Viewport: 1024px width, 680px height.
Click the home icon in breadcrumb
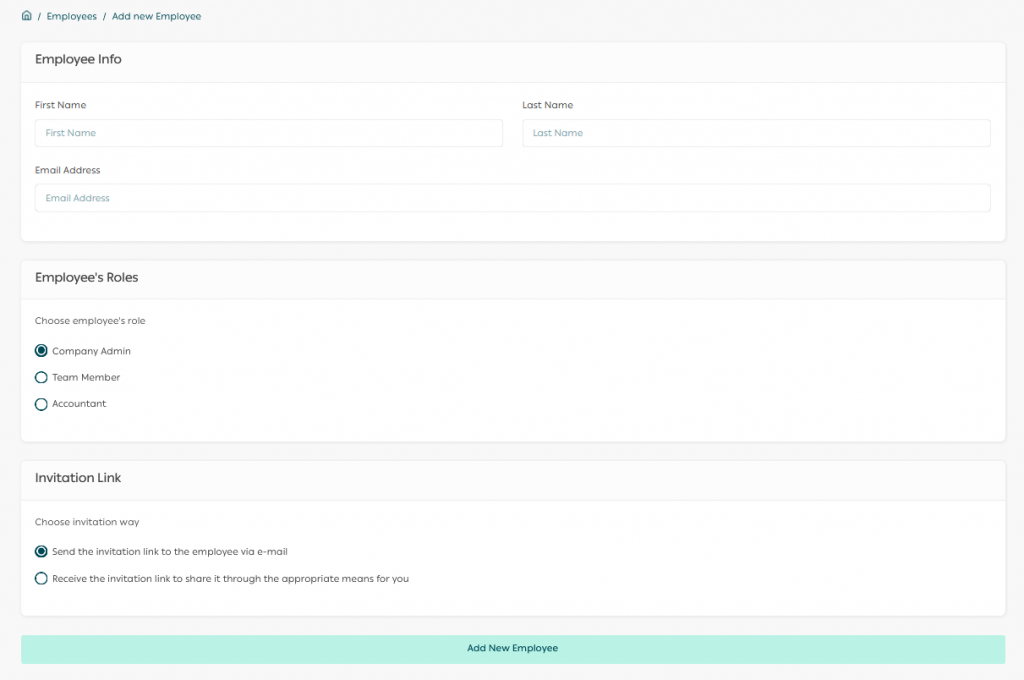point(26,16)
